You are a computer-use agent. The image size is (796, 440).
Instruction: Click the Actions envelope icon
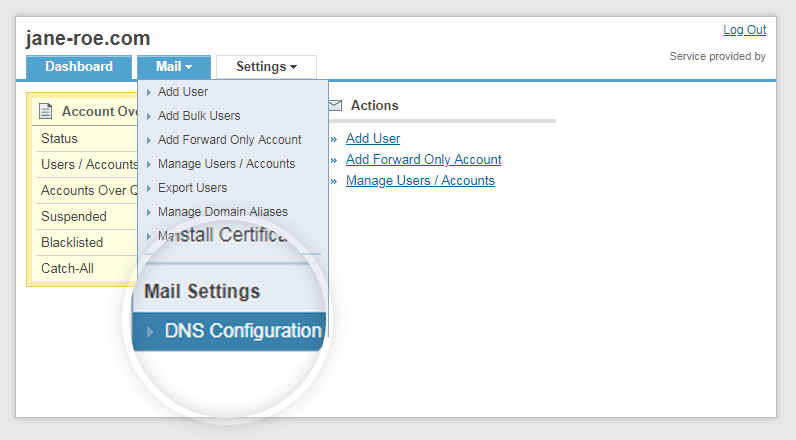pos(336,105)
